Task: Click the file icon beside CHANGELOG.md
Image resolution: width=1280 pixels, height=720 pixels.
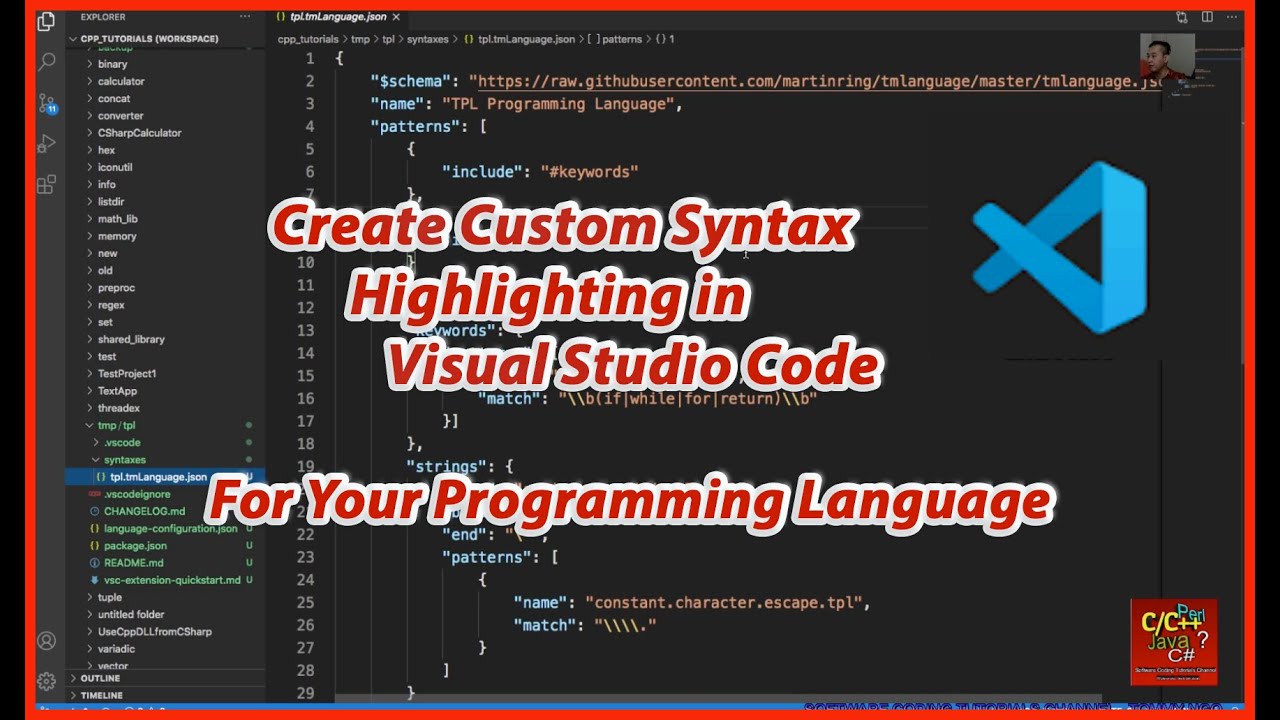Action: [95, 511]
